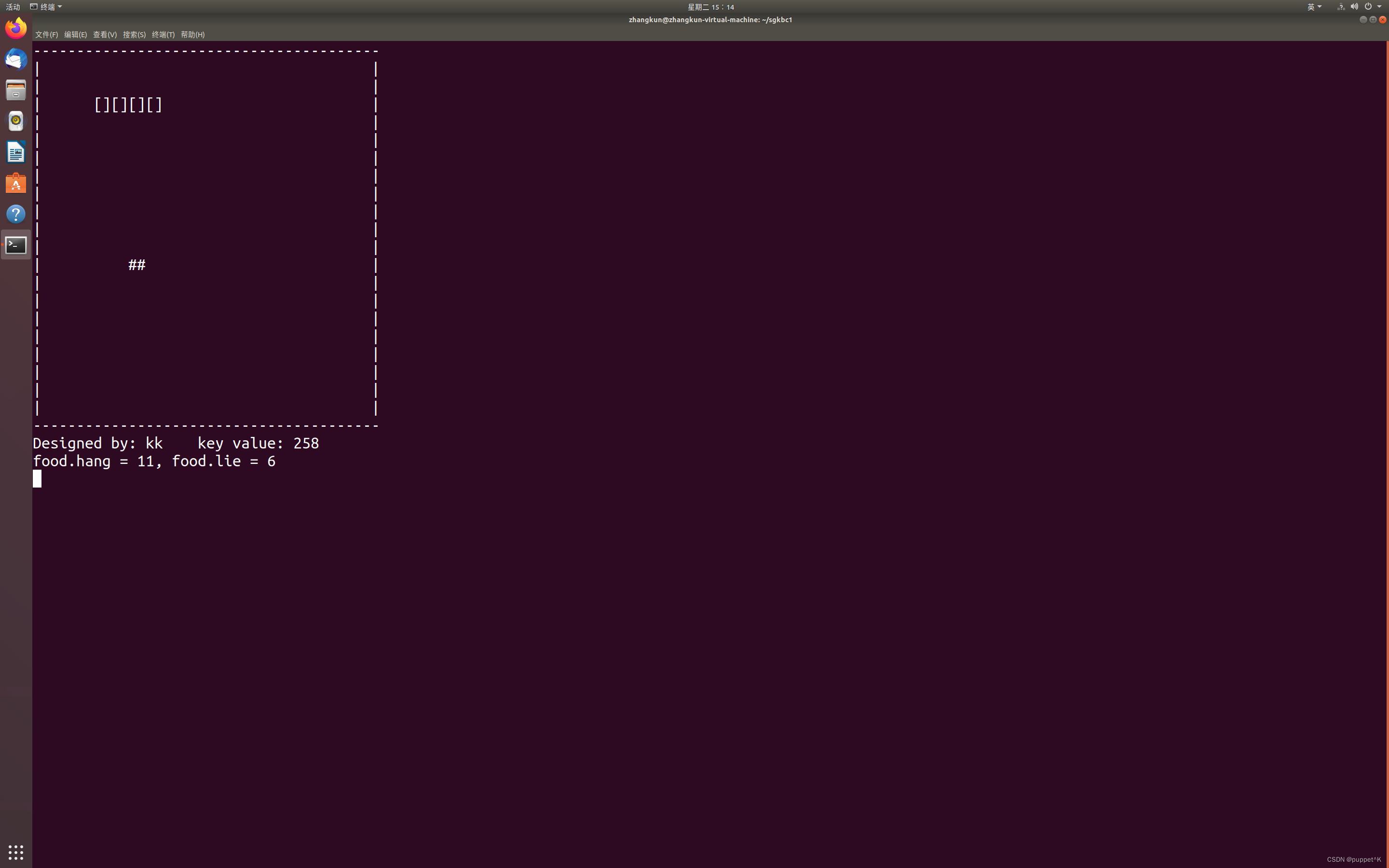Open the clock showing 星期二 15:14
Image resolution: width=1389 pixels, height=868 pixels.
[x=710, y=7]
